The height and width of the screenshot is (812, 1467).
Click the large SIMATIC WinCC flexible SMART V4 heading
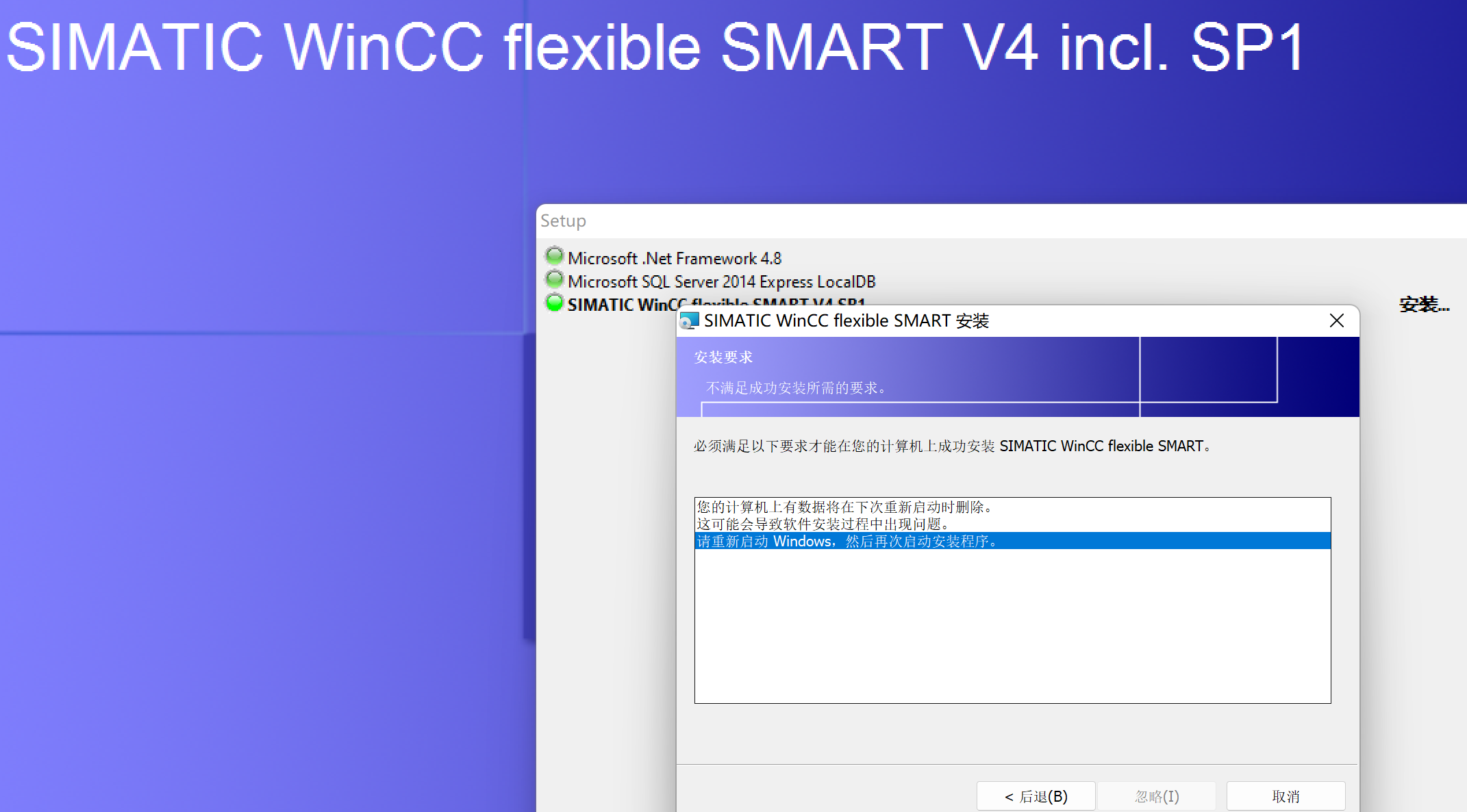coord(655,47)
